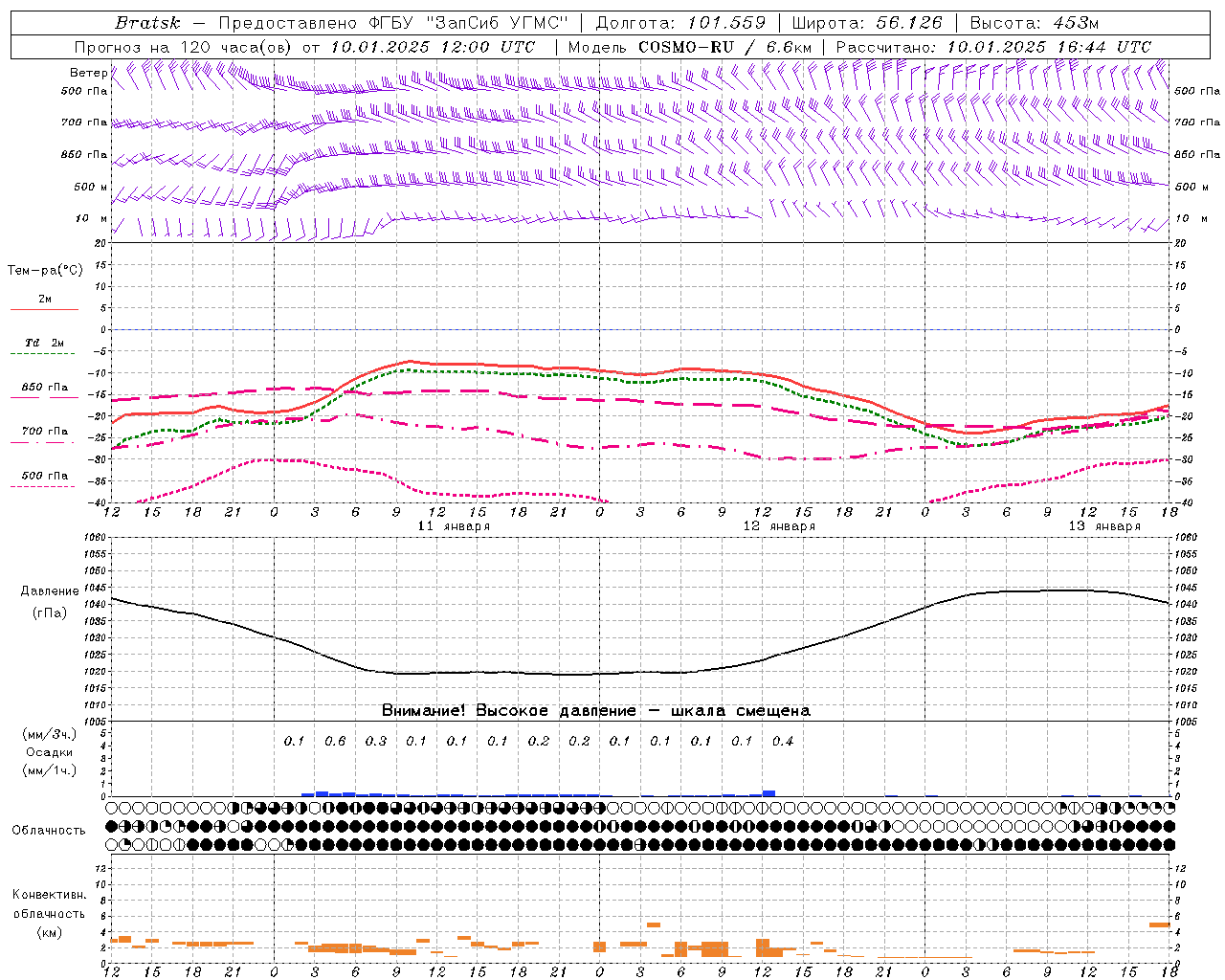Click the 0.6 precipitation amount value

[x=335, y=741]
